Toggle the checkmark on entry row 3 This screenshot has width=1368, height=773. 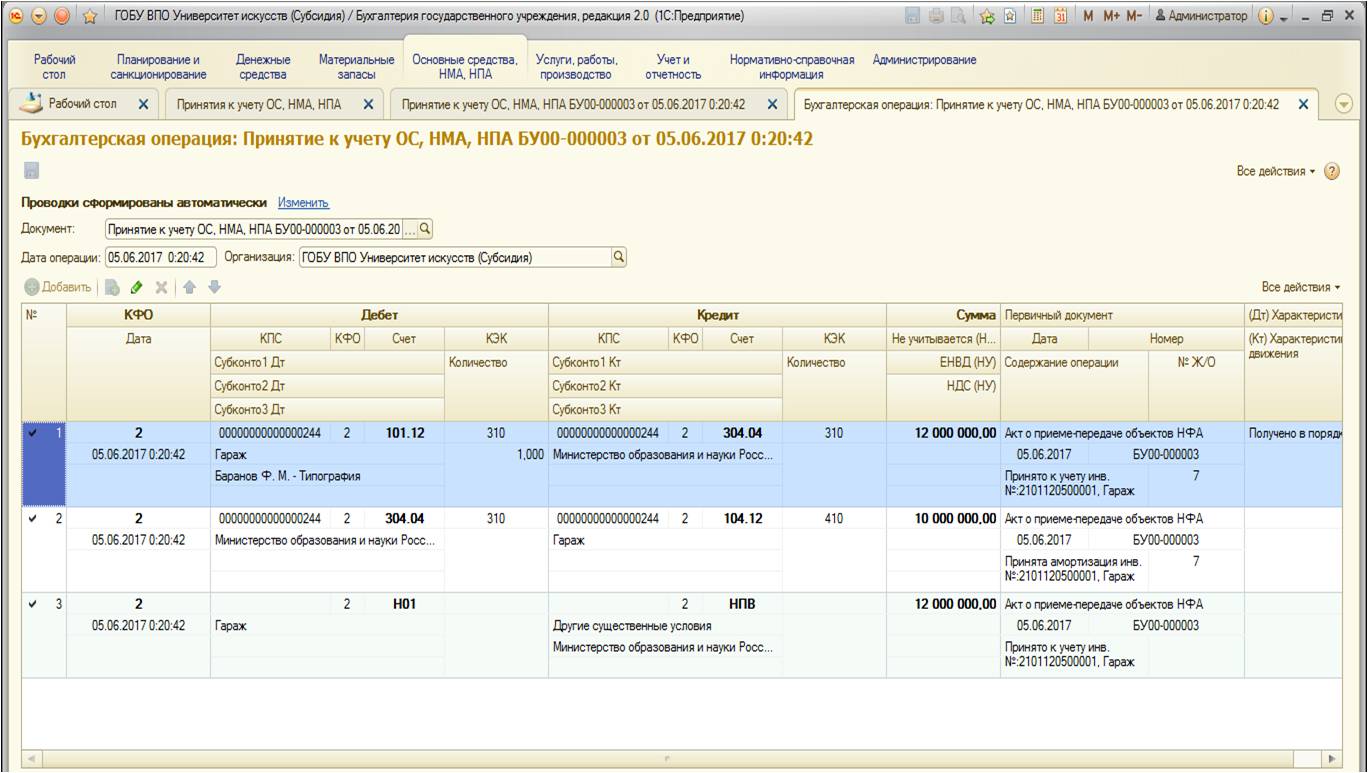click(35, 603)
